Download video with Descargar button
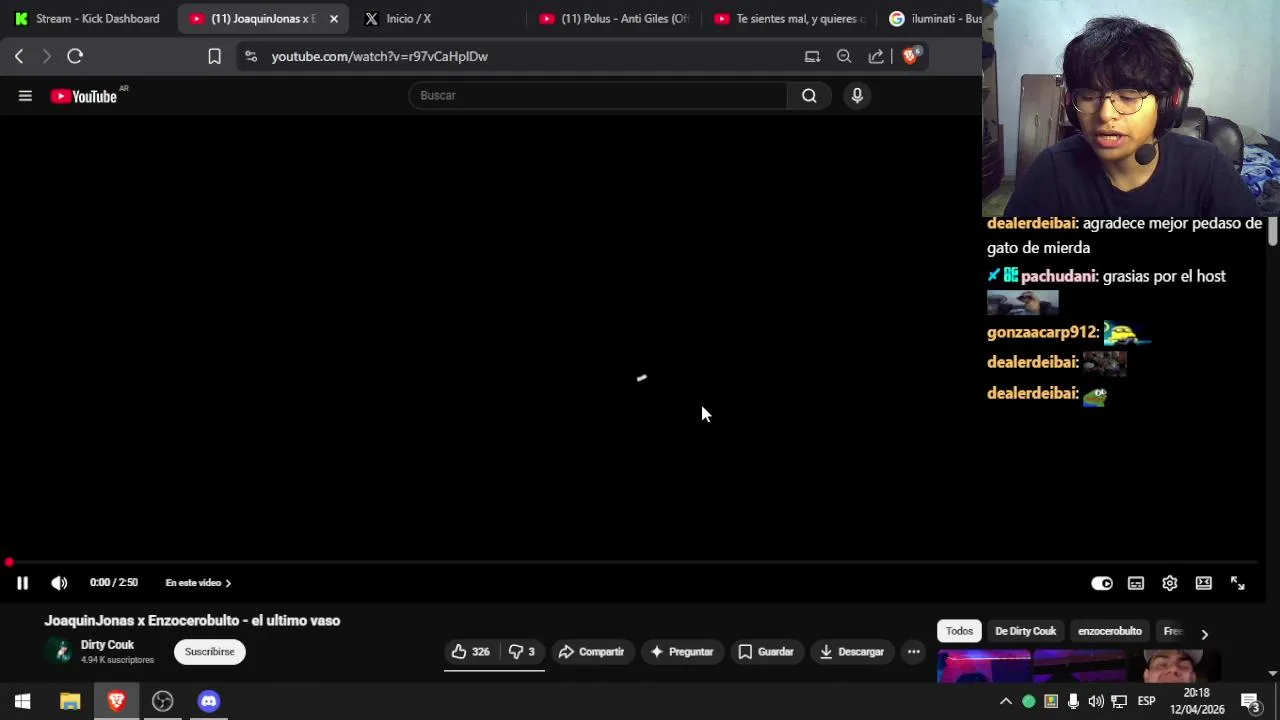This screenshot has width=1280, height=720. [x=852, y=652]
